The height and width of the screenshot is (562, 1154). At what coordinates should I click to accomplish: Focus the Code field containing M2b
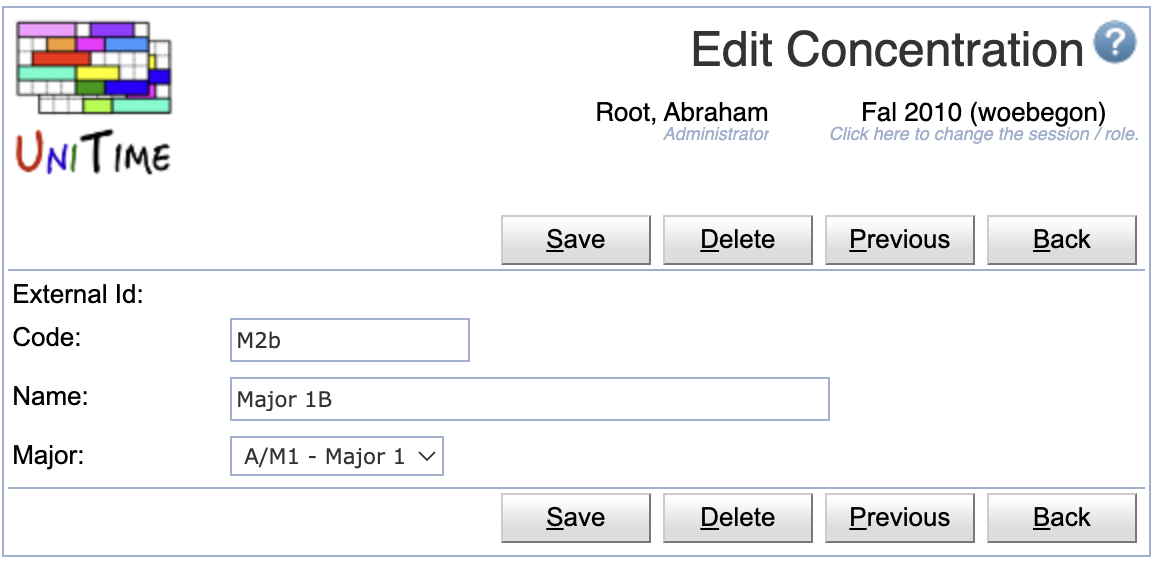[x=350, y=340]
